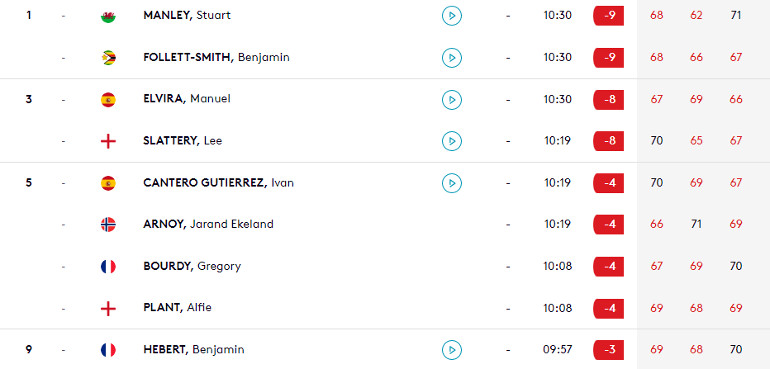Click the -3 score badge for Hebert
The height and width of the screenshot is (369, 770).
click(608, 350)
